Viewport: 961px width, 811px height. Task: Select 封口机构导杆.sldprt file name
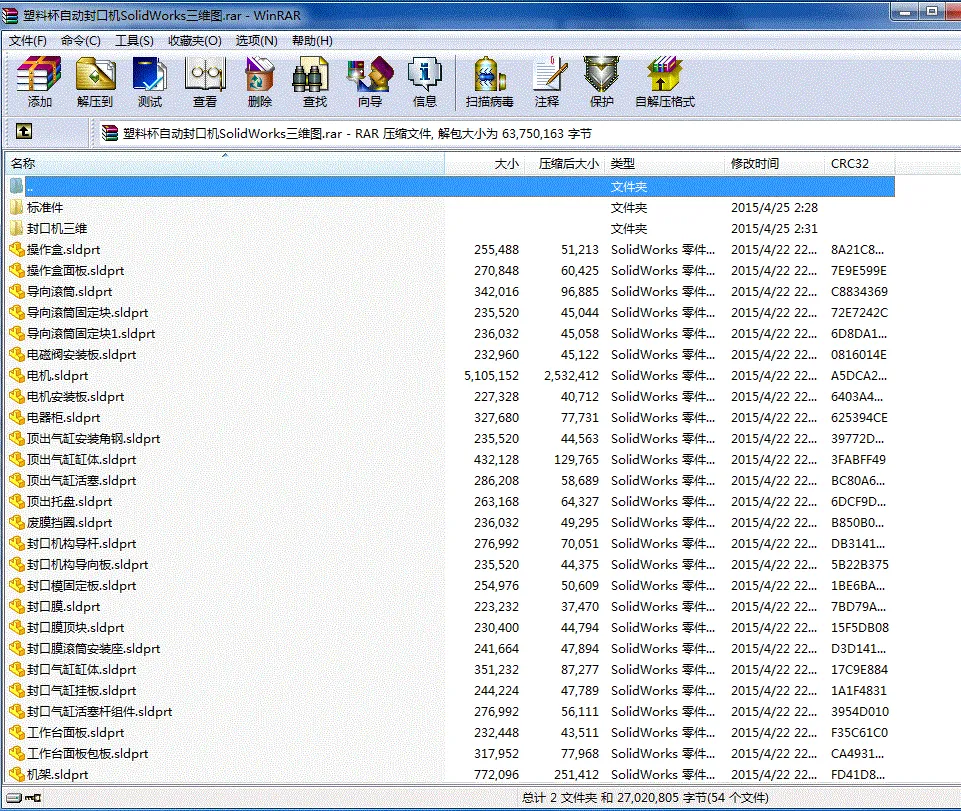(82, 543)
